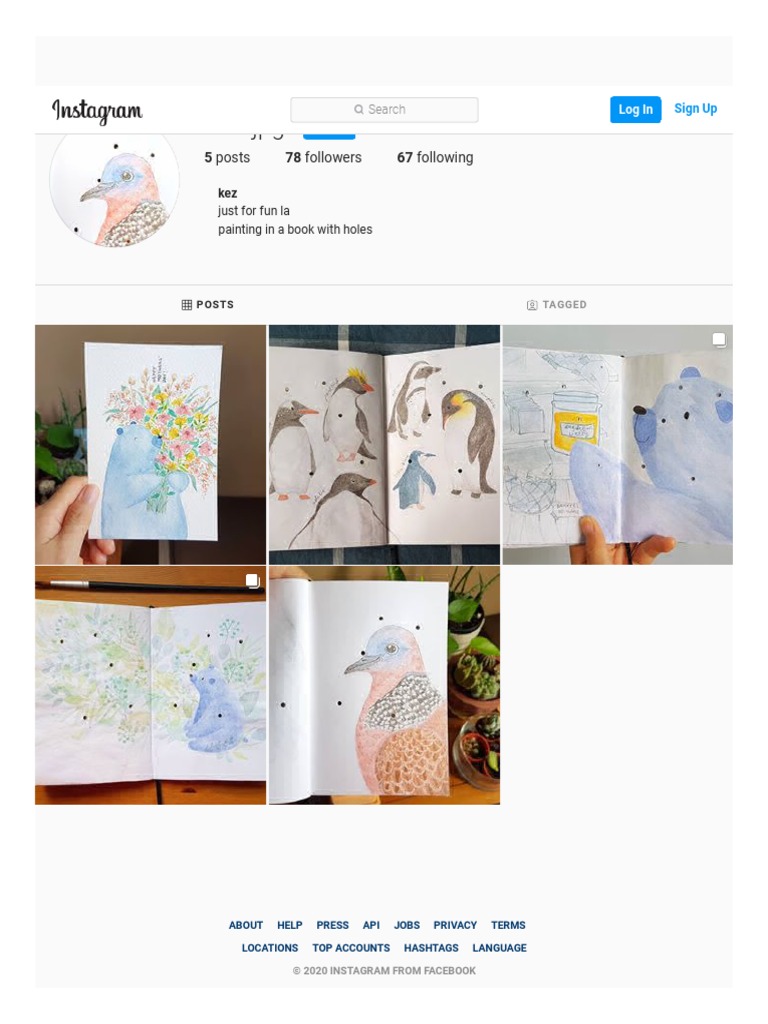768x1024 pixels.
Task: Switch to the Tagged tab
Action: [x=556, y=305]
